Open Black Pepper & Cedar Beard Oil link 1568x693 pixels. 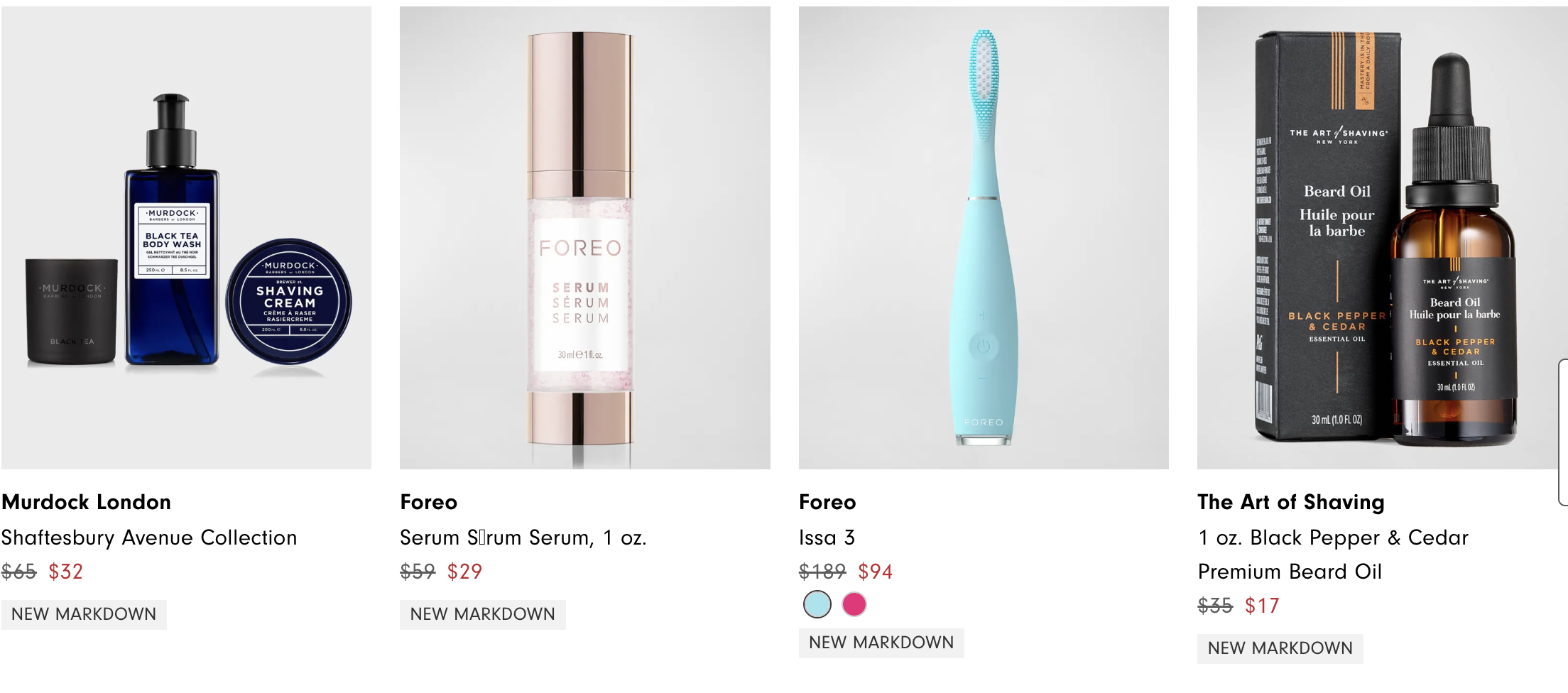click(x=1333, y=555)
